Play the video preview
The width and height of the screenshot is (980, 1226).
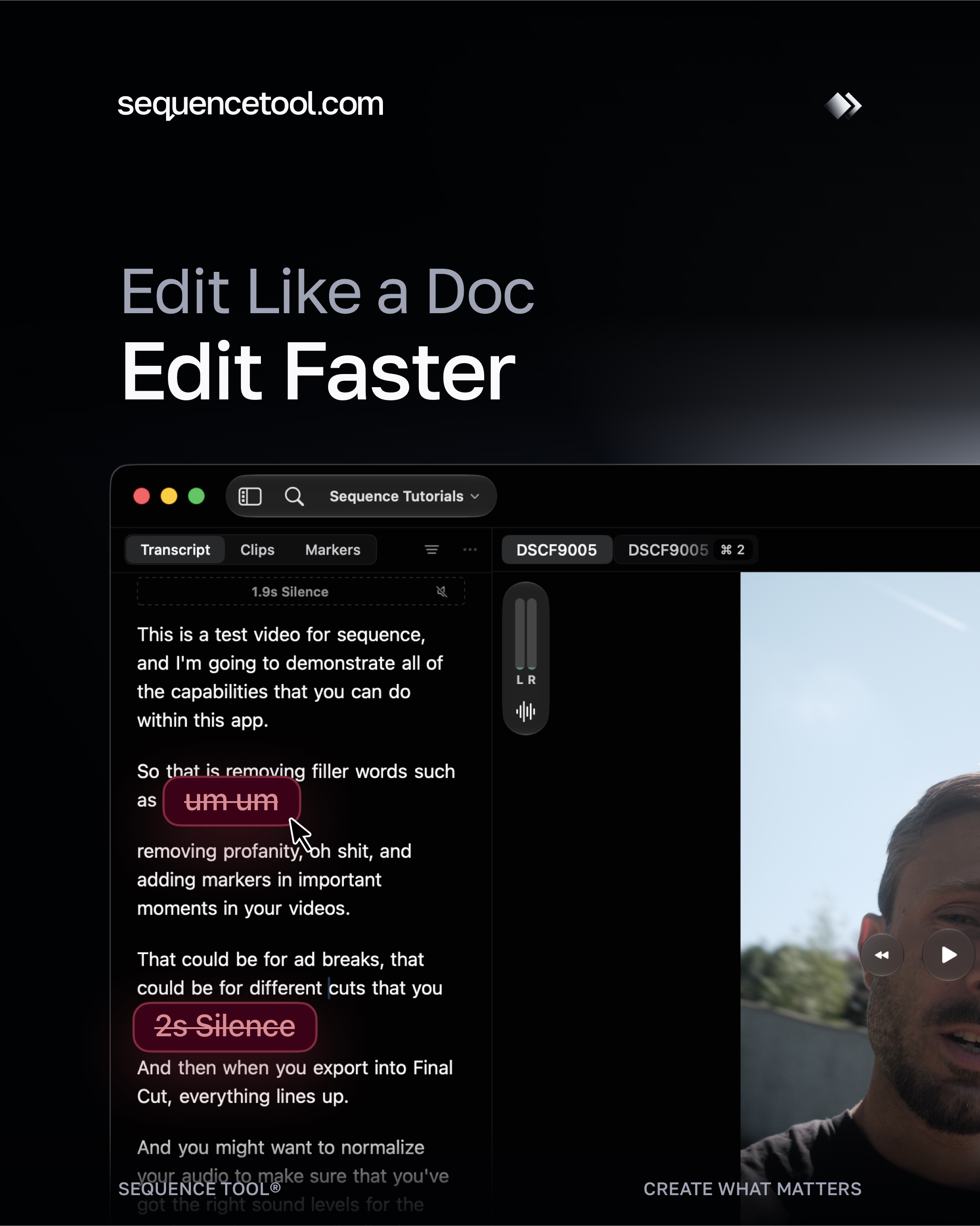(948, 955)
